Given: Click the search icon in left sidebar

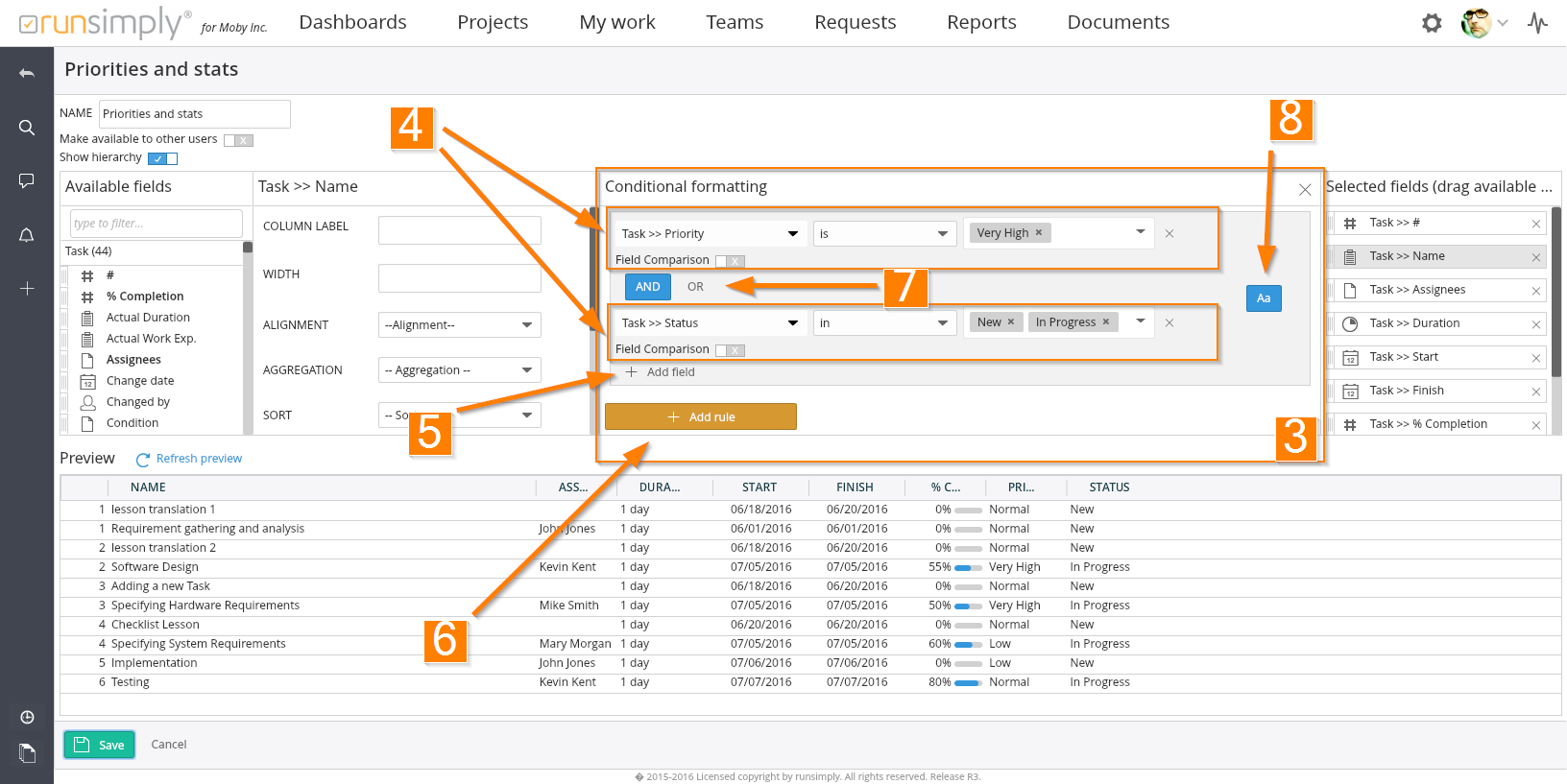Looking at the screenshot, I should (27, 128).
